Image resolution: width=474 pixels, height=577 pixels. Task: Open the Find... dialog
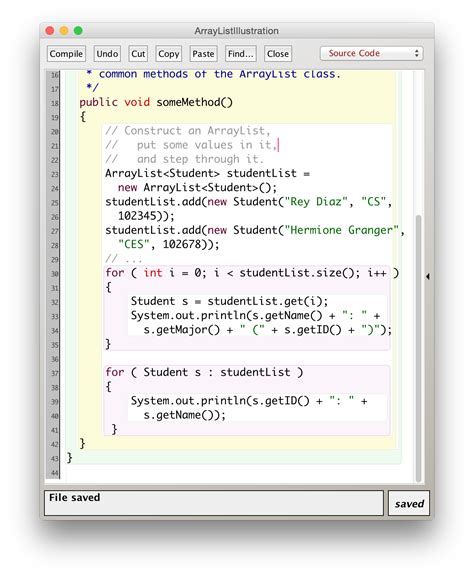[x=241, y=54]
